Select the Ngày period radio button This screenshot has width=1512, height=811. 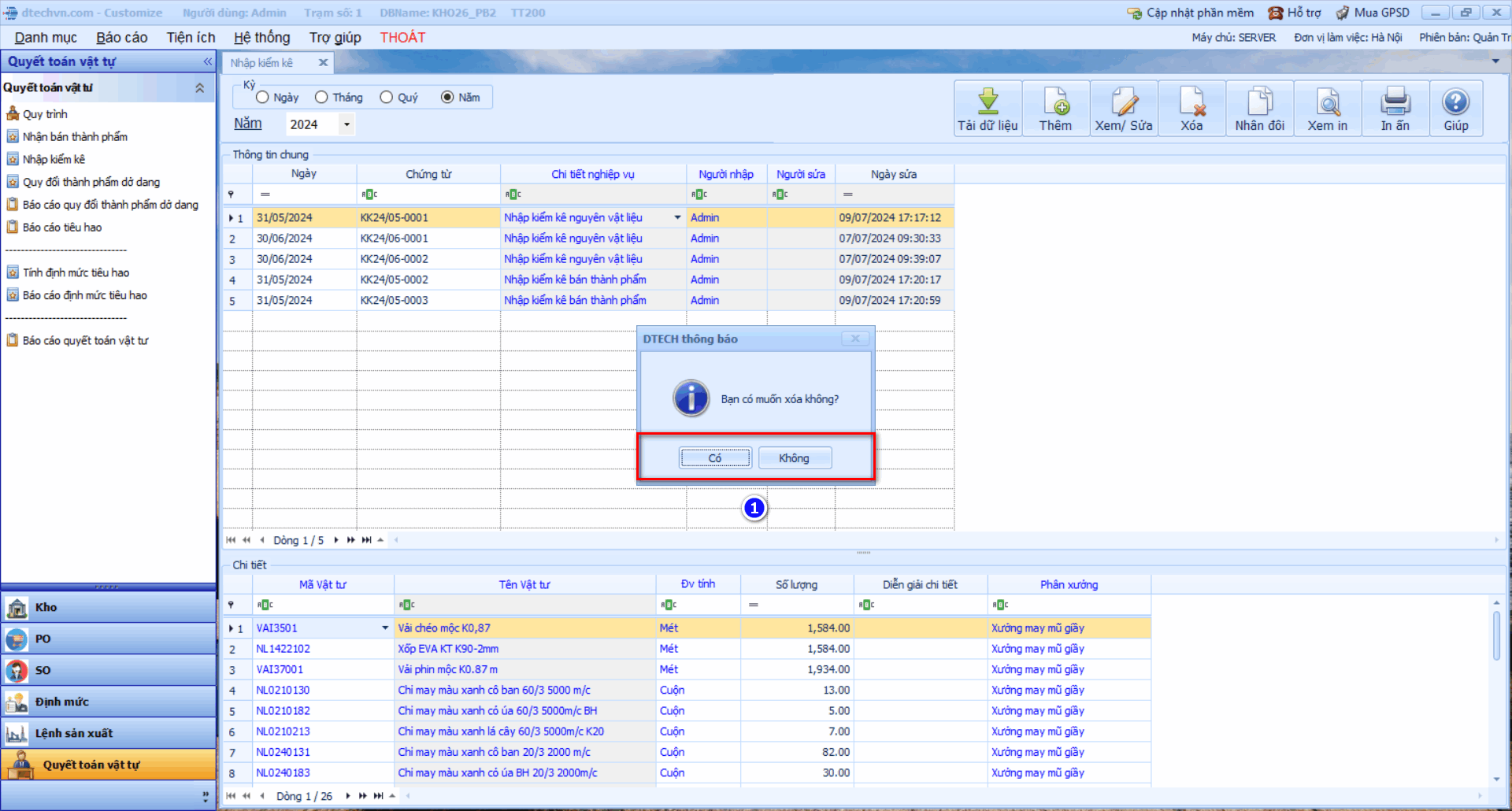(263, 98)
